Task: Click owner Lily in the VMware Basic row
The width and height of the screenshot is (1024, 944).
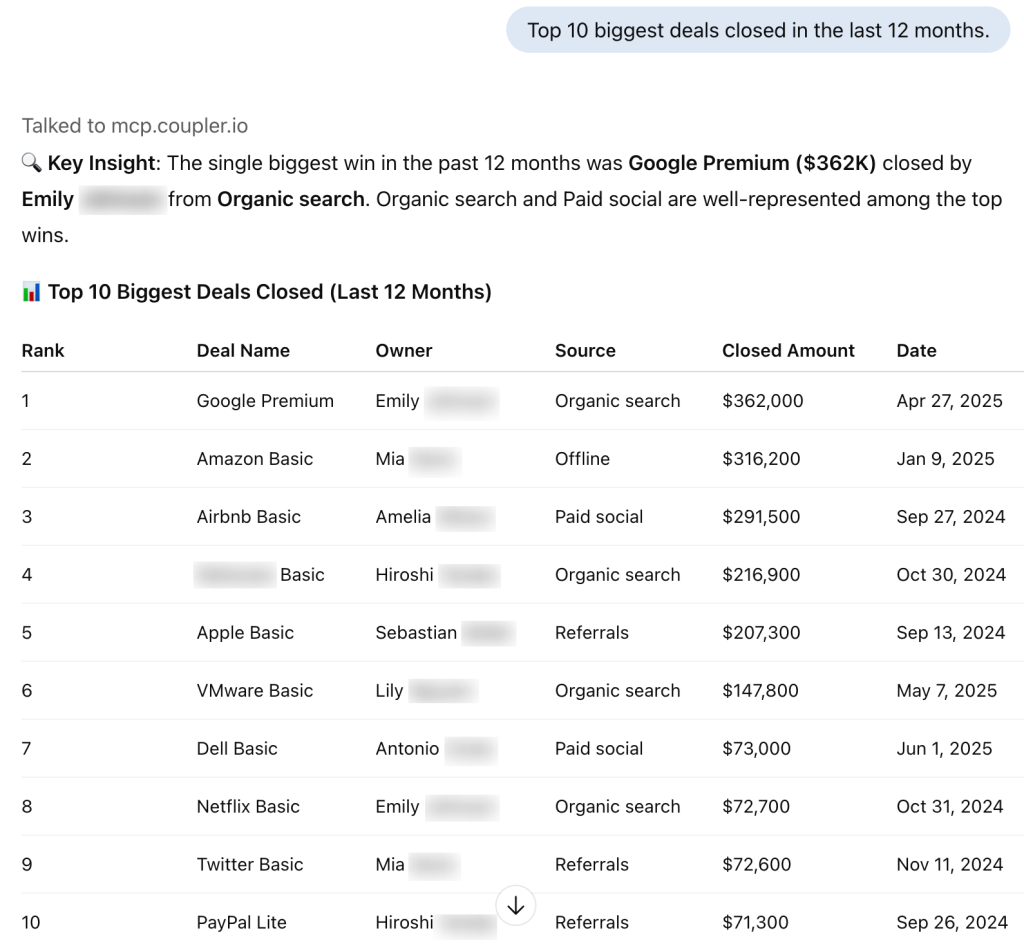Action: click(389, 691)
